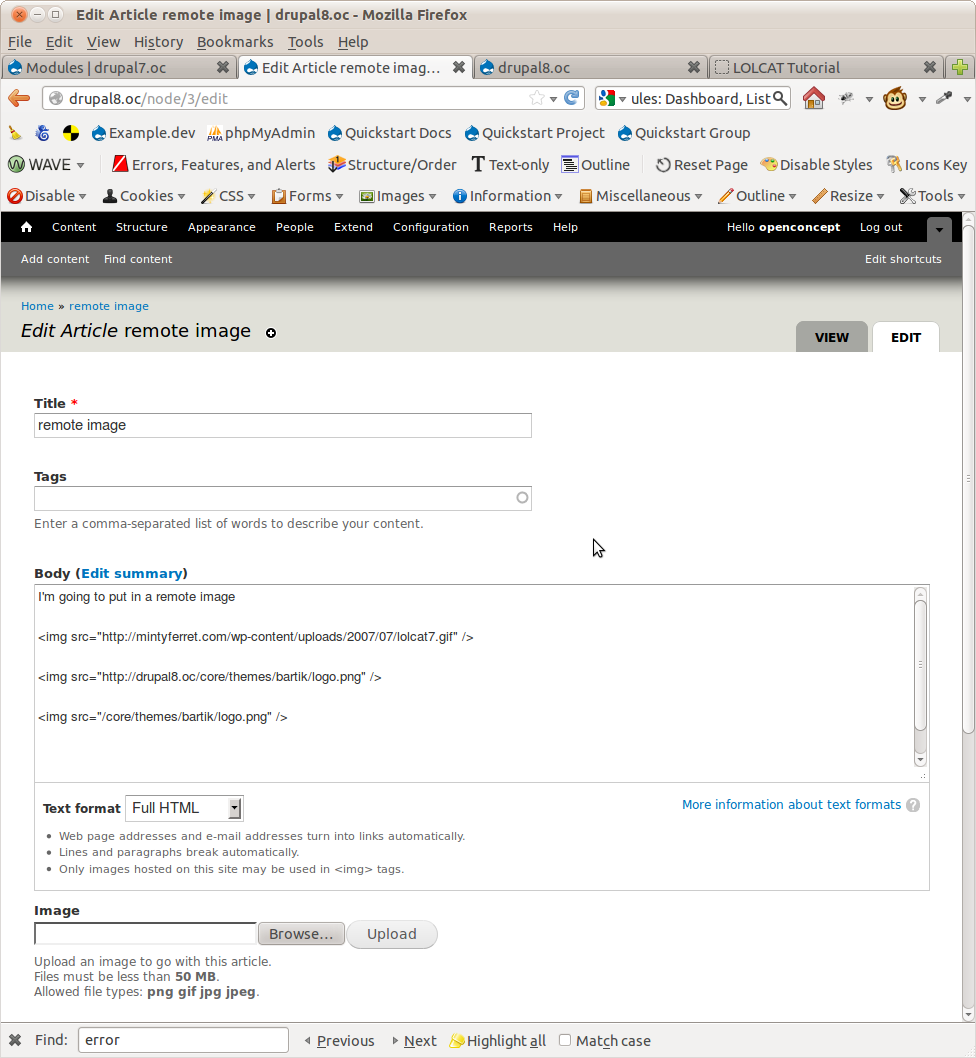Open the Miscellaneous dropdown
The width and height of the screenshot is (976, 1058).
click(x=641, y=196)
